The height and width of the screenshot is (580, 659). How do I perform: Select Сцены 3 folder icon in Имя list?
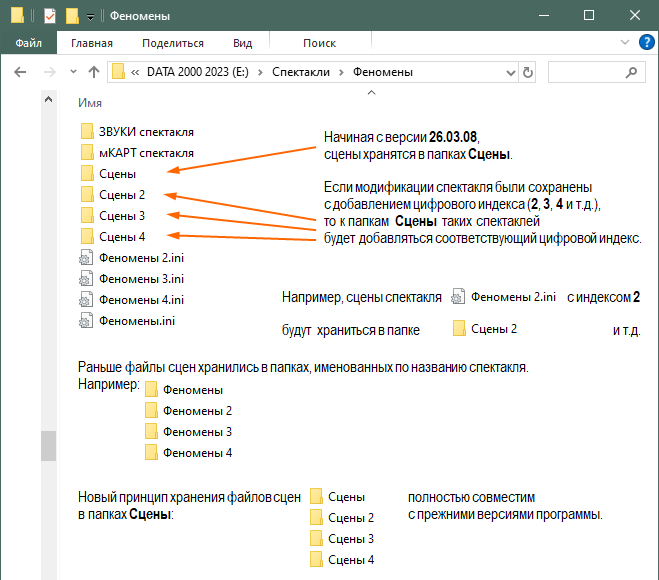pyautogui.click(x=87, y=215)
